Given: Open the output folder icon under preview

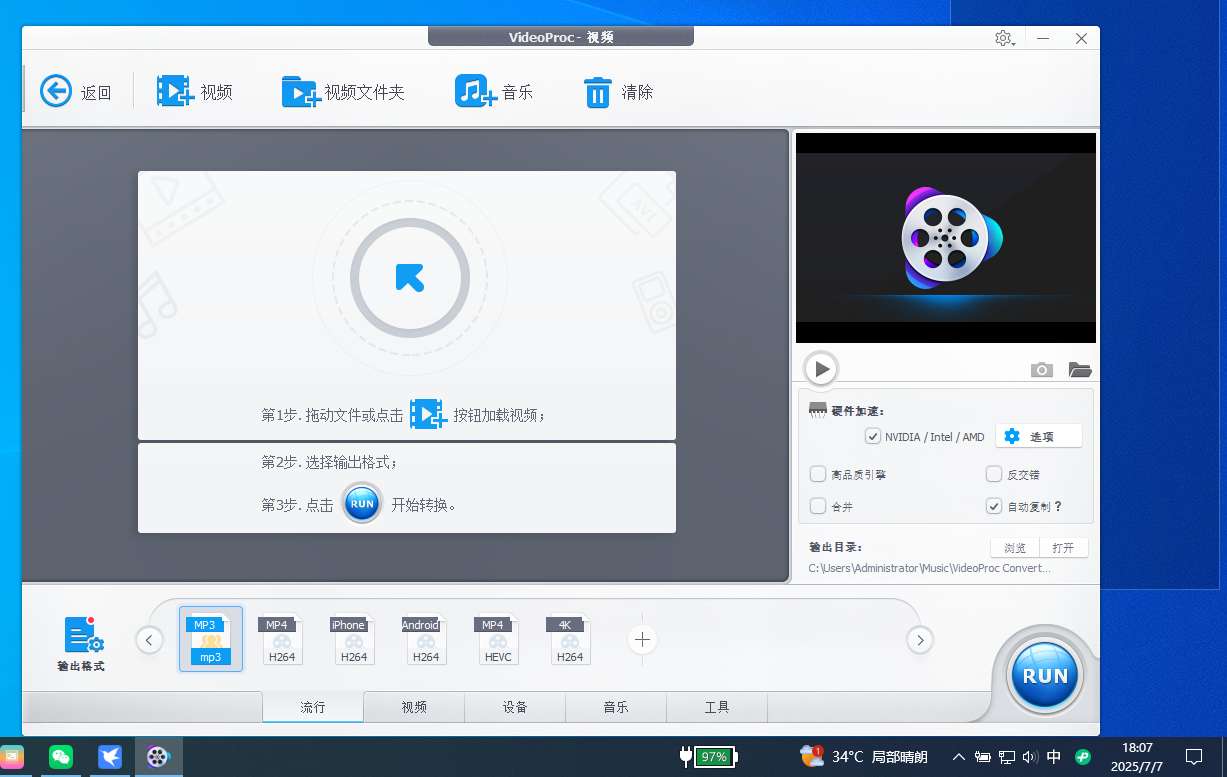Looking at the screenshot, I should point(1080,370).
